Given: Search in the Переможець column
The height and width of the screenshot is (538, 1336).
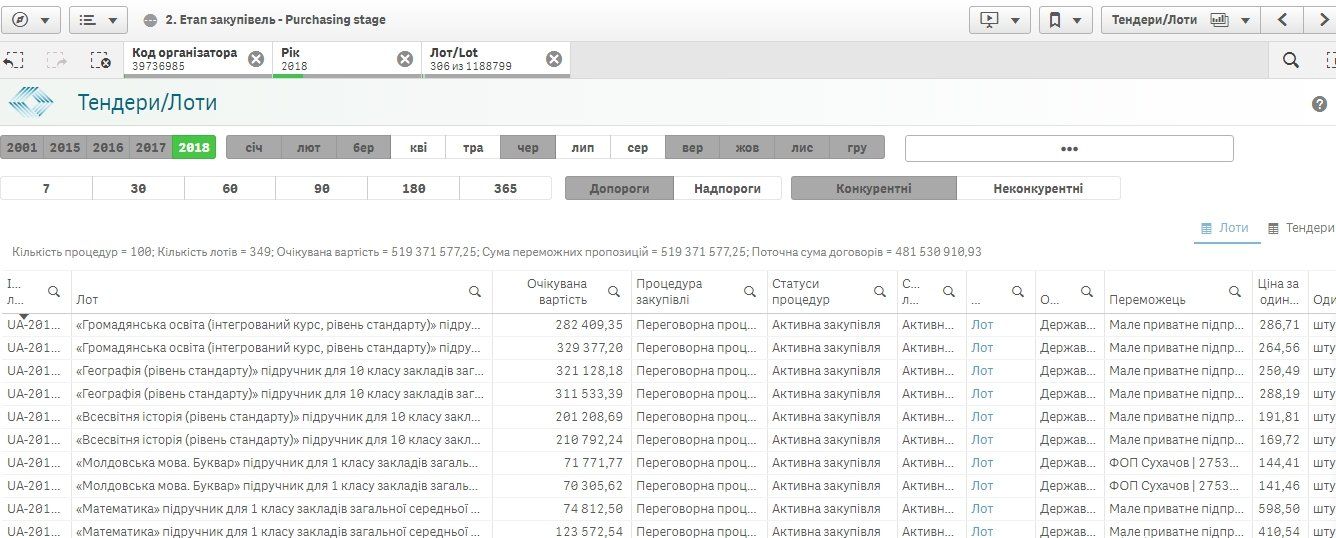Looking at the screenshot, I should [x=1236, y=292].
